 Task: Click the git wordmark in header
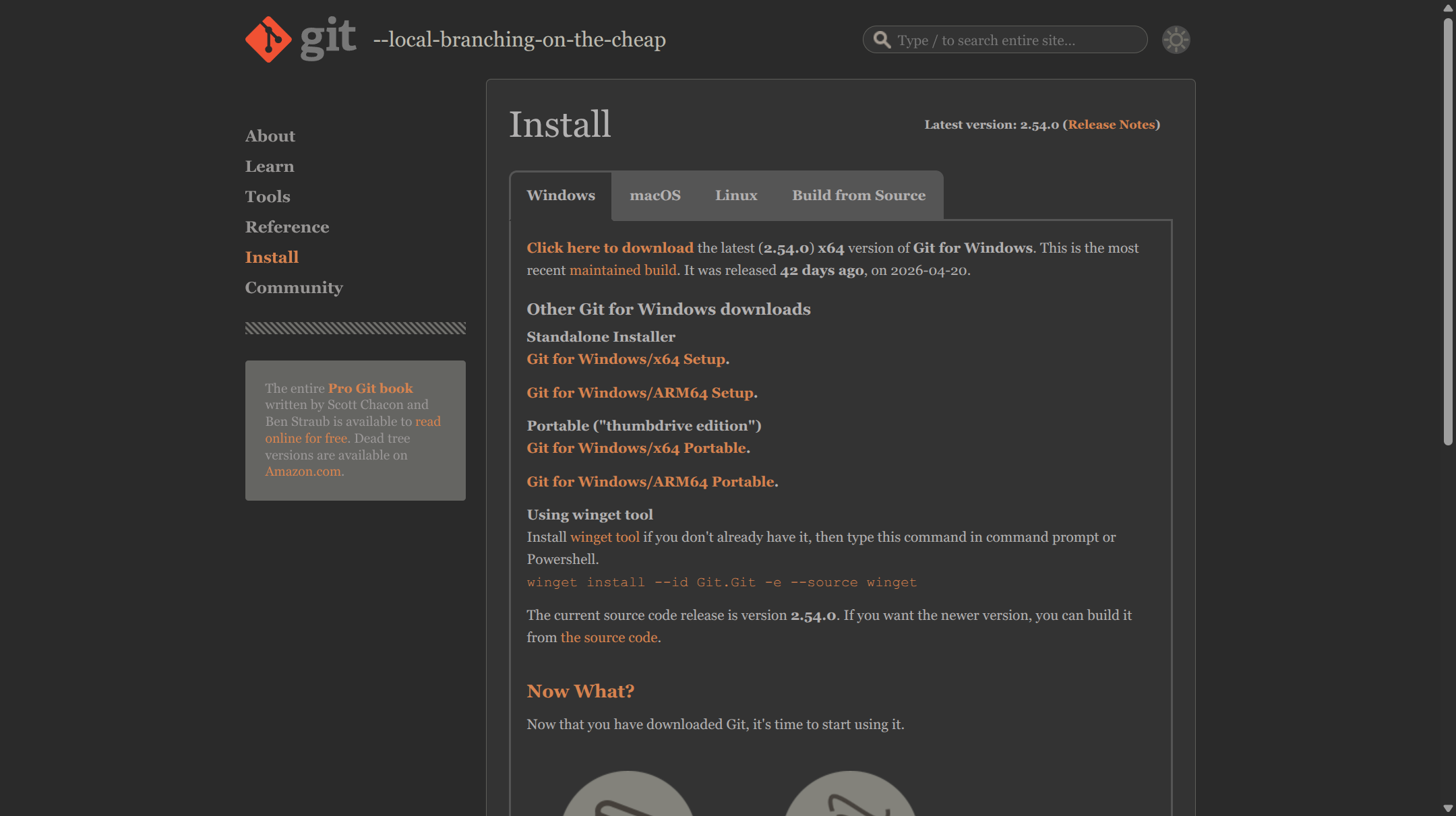(x=328, y=38)
